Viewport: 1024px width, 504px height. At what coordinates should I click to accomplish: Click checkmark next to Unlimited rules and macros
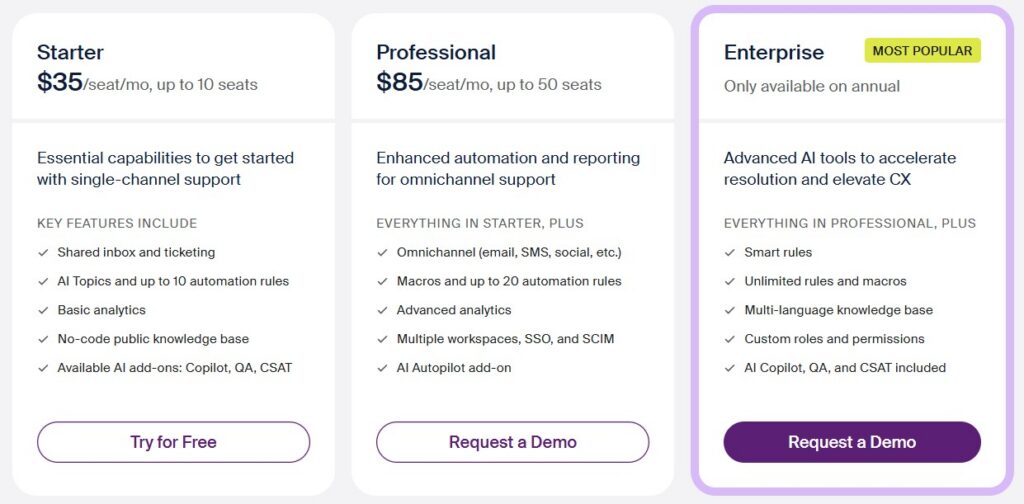coord(730,282)
